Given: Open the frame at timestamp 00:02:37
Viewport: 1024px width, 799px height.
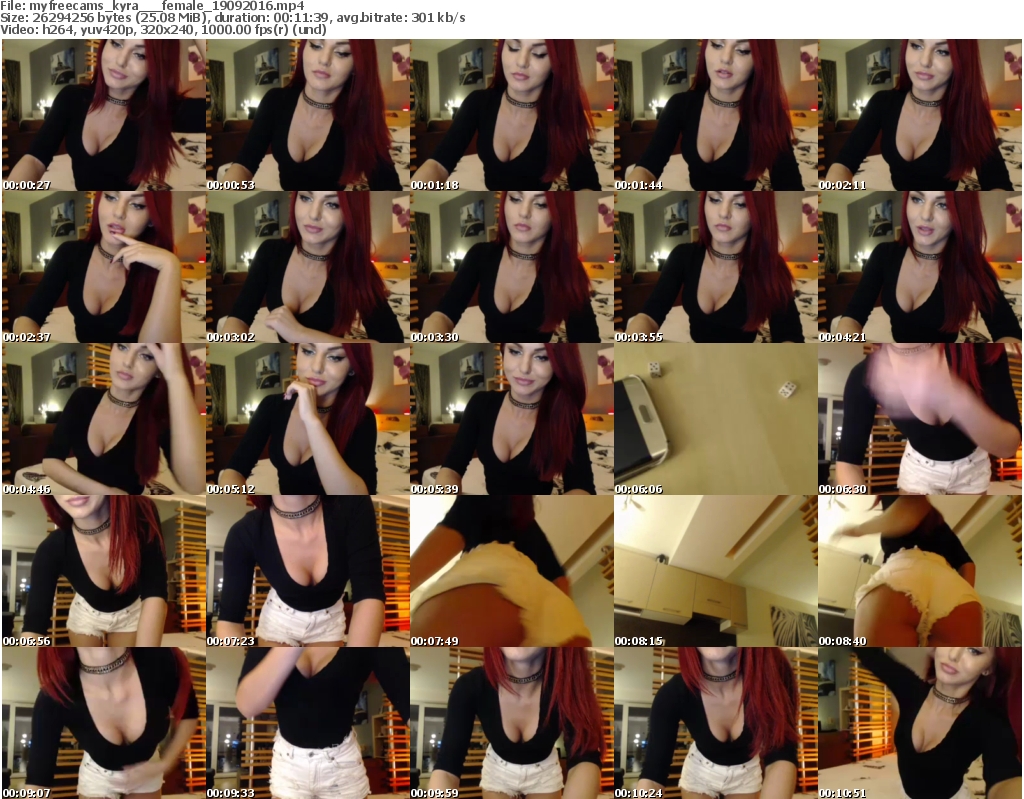Looking at the screenshot, I should 104,267.
